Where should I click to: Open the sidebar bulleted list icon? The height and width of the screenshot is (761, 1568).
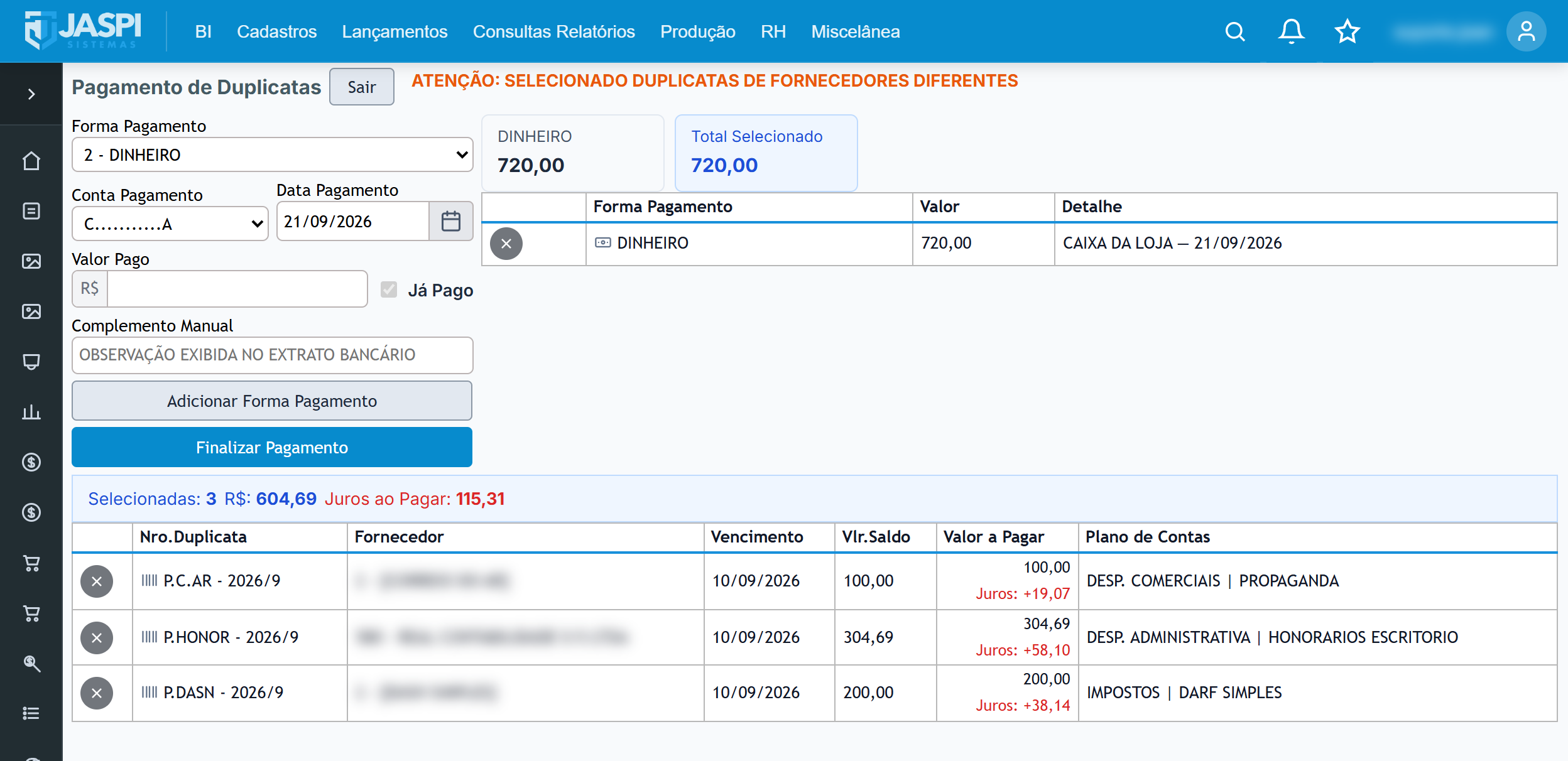click(31, 713)
